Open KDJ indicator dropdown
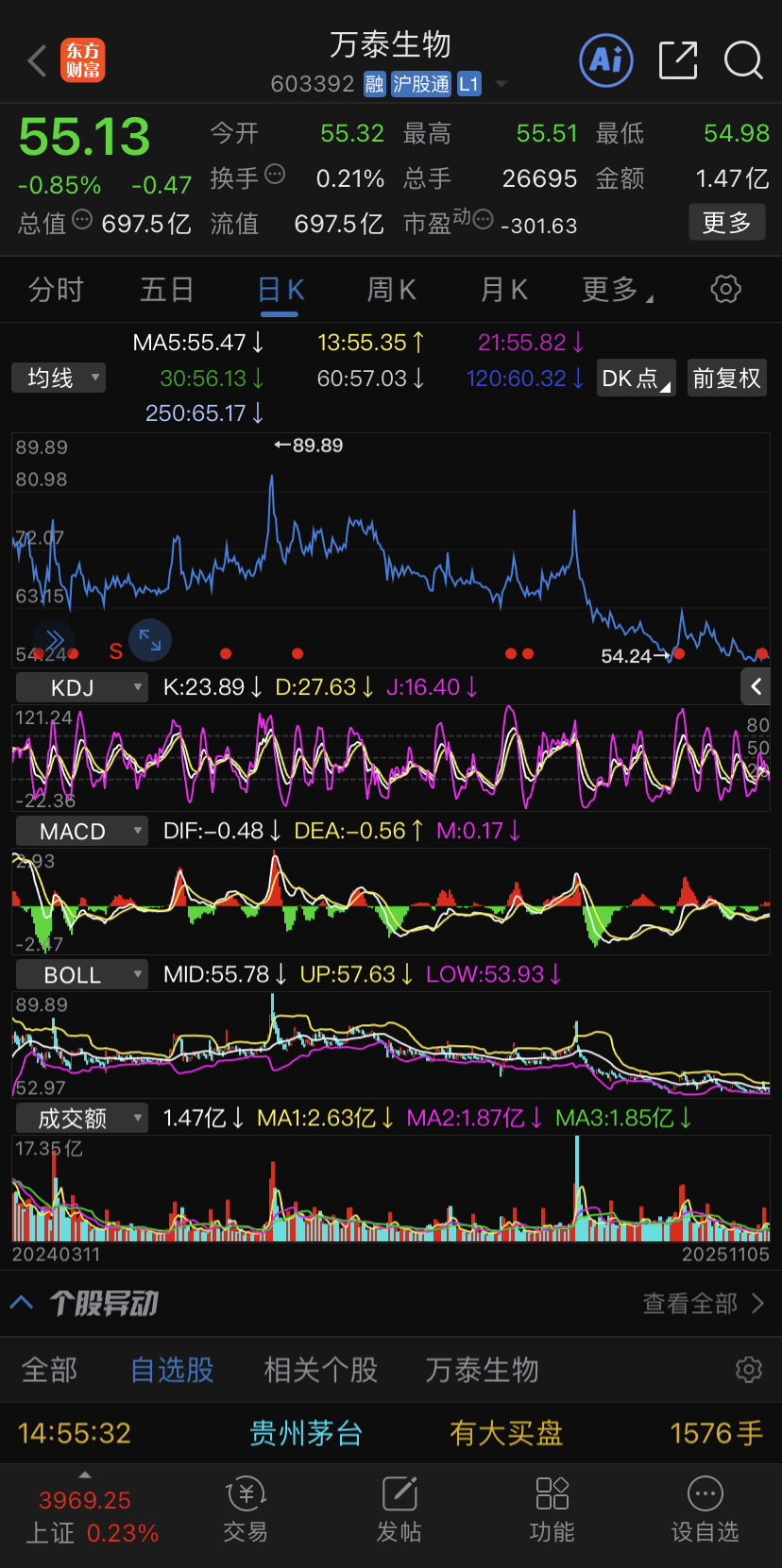Viewport: 782px width, 1568px height. click(x=82, y=687)
